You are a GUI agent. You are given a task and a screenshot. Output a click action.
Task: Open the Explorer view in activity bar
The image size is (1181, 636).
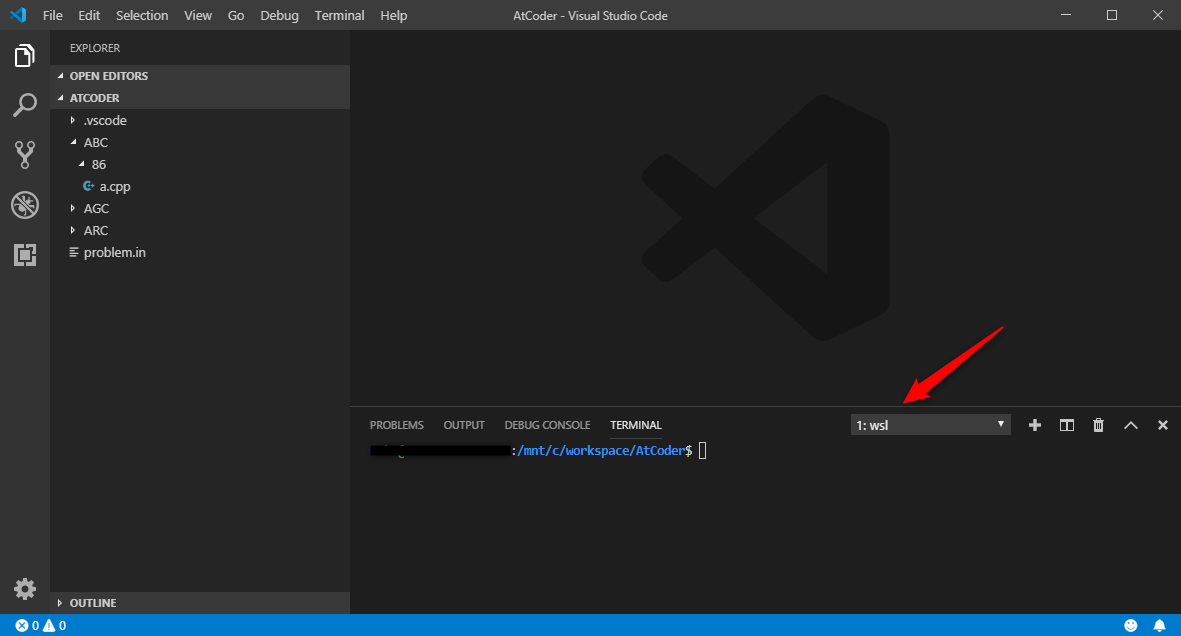coord(25,56)
